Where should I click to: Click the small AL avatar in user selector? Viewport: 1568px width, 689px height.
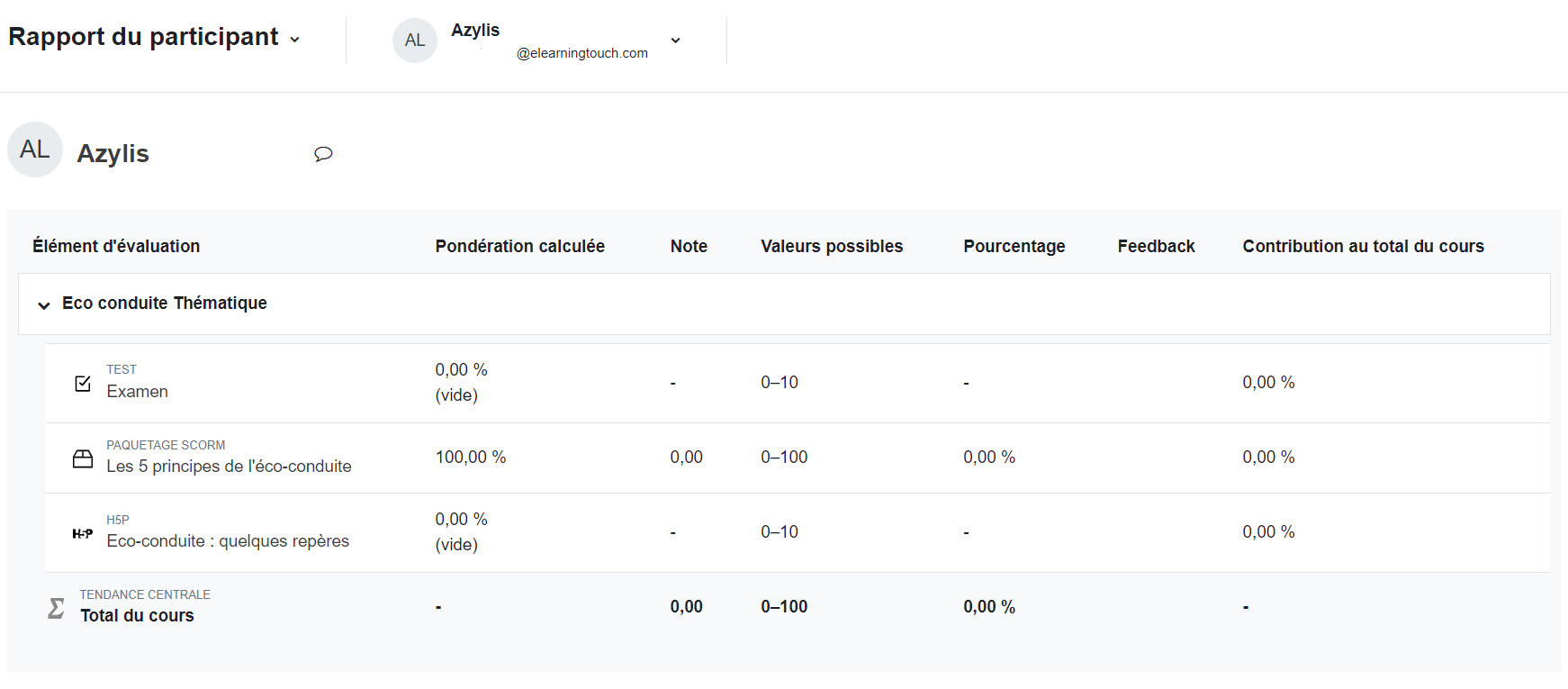click(x=415, y=41)
